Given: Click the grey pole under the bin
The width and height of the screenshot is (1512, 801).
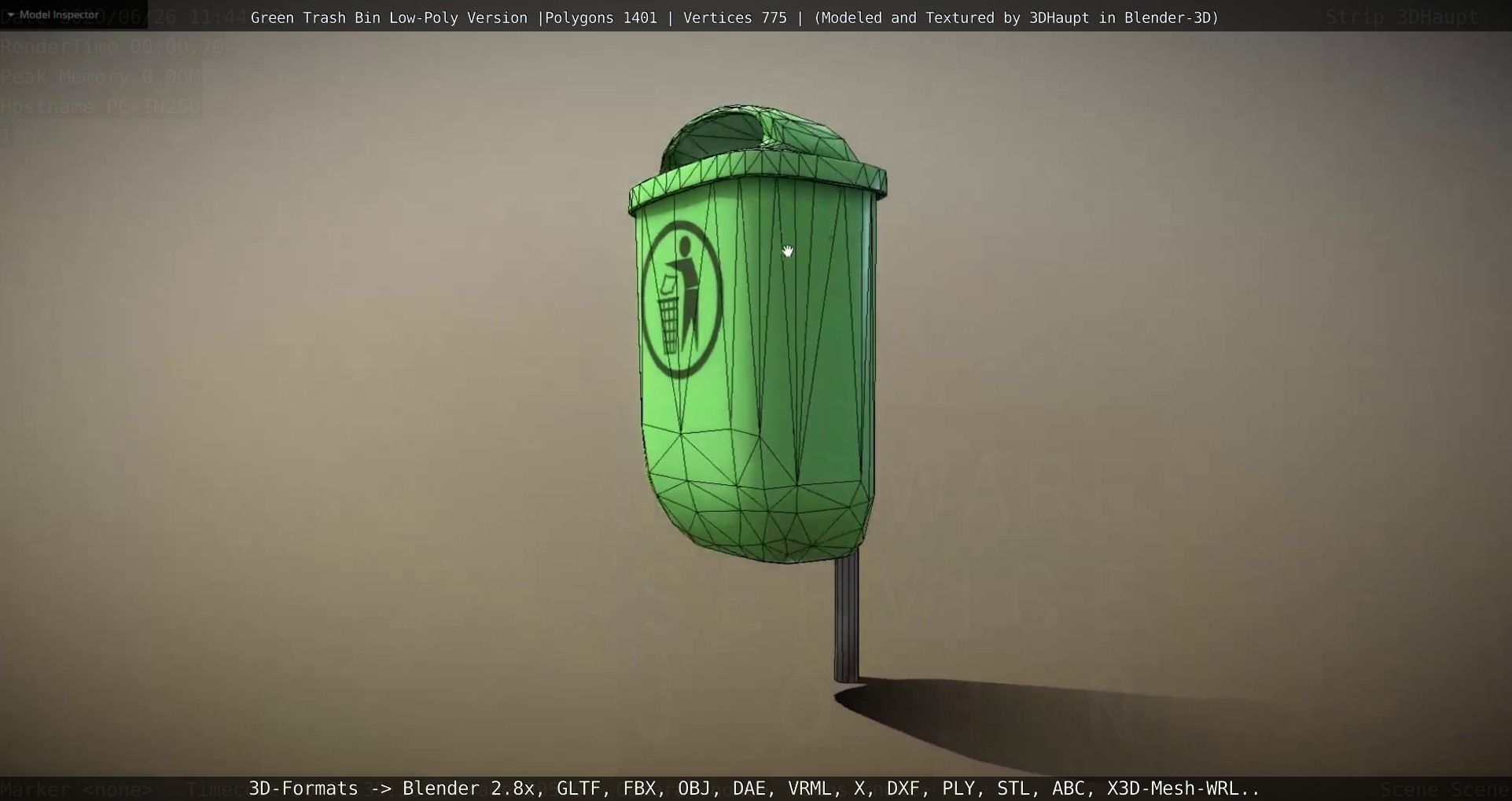Looking at the screenshot, I should click(x=846, y=615).
